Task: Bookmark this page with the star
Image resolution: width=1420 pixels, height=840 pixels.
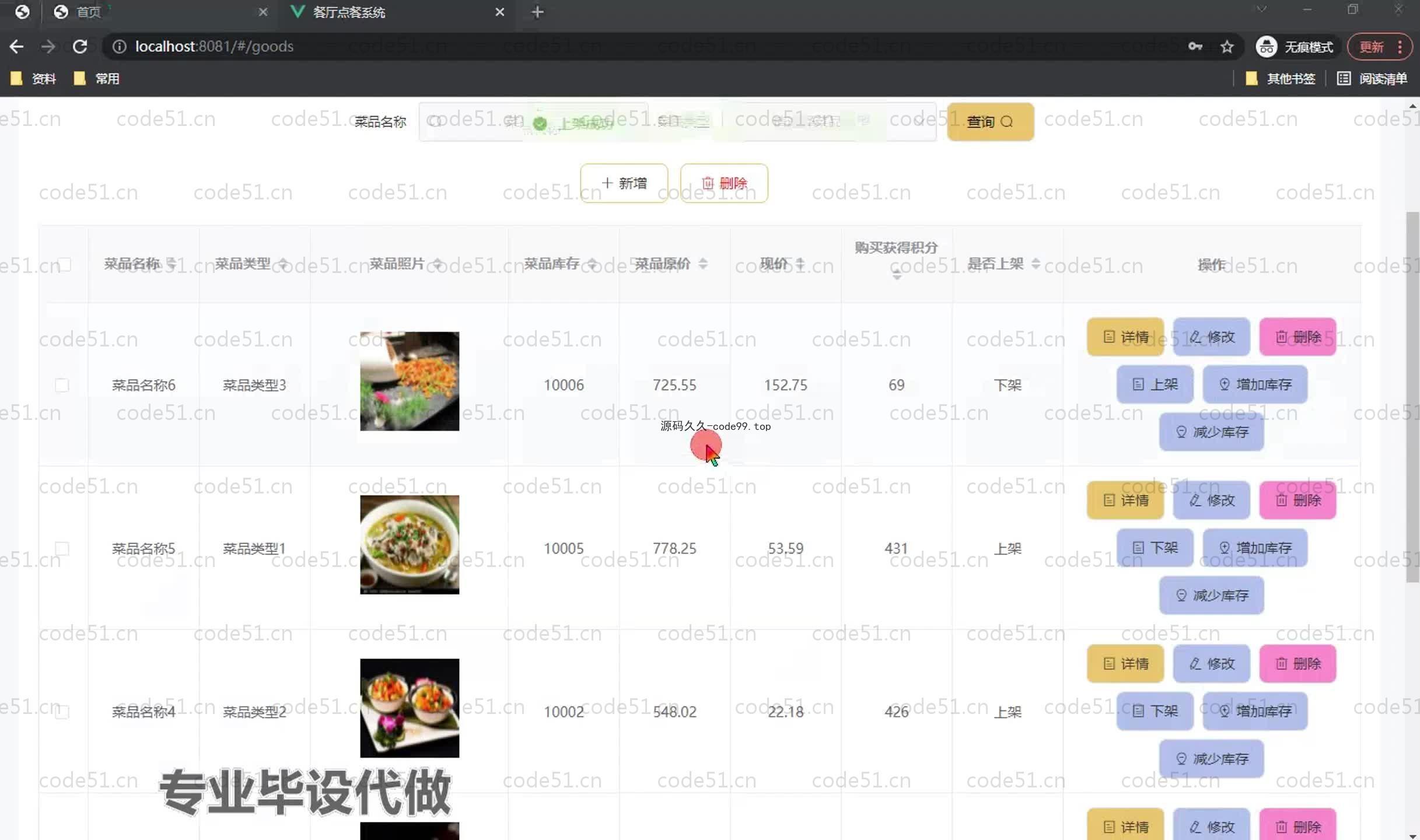Action: (1227, 47)
